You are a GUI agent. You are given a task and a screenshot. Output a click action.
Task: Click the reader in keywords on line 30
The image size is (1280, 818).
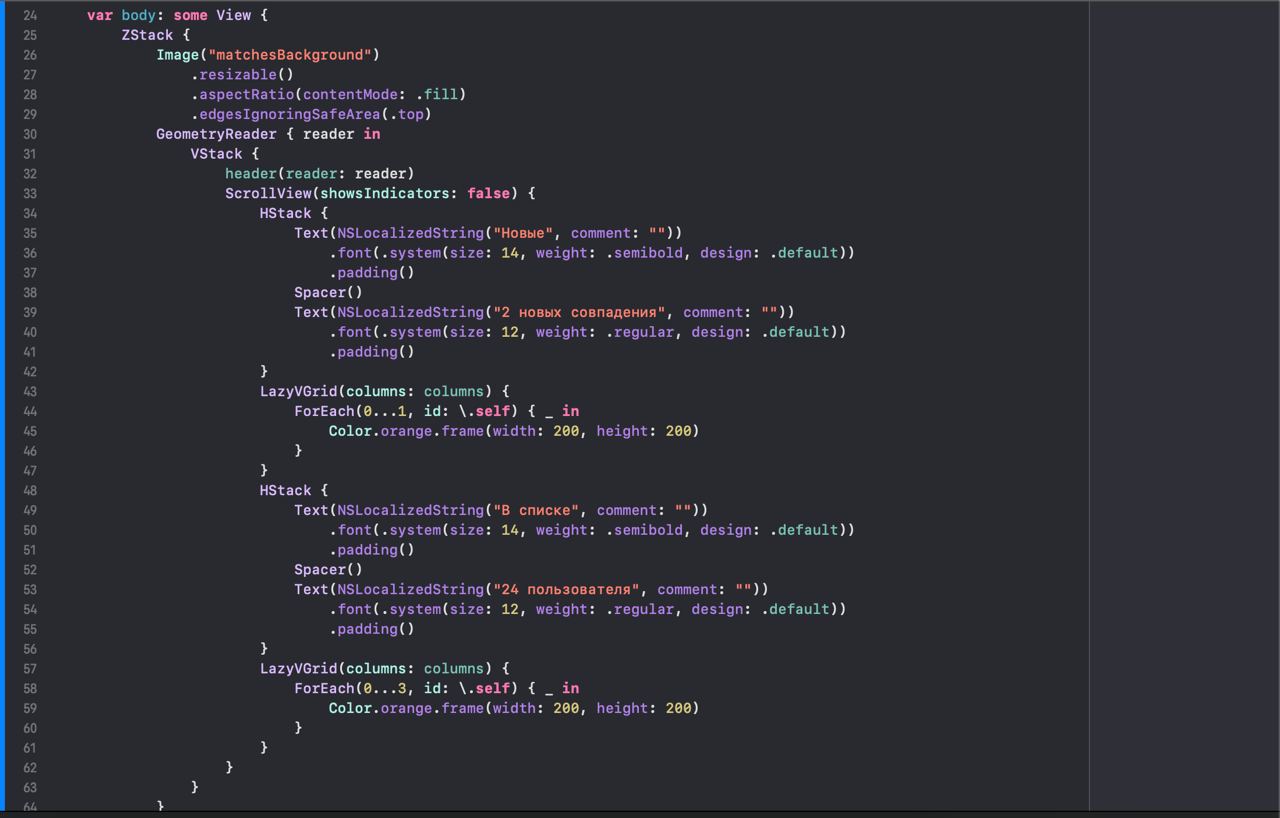pos(341,134)
